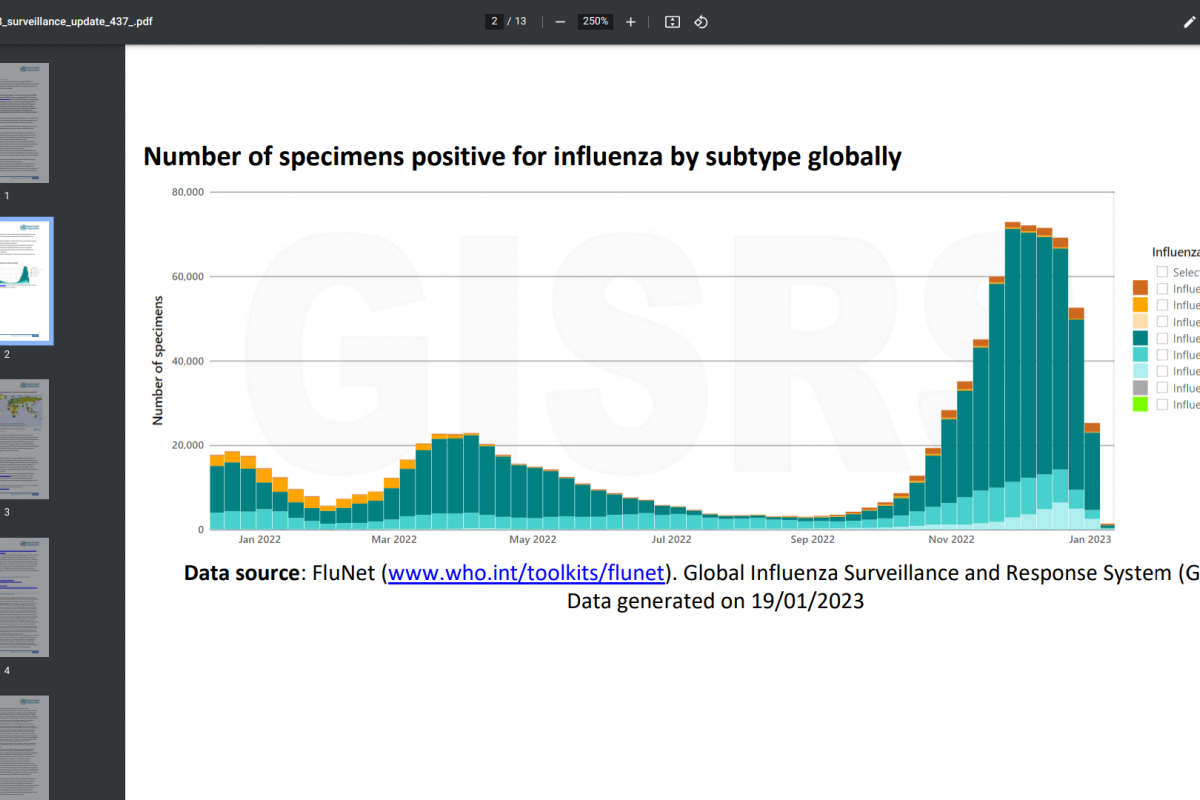The height and width of the screenshot is (800, 1200).
Task: Check the box beside bright green swatch
Action: click(x=1162, y=404)
